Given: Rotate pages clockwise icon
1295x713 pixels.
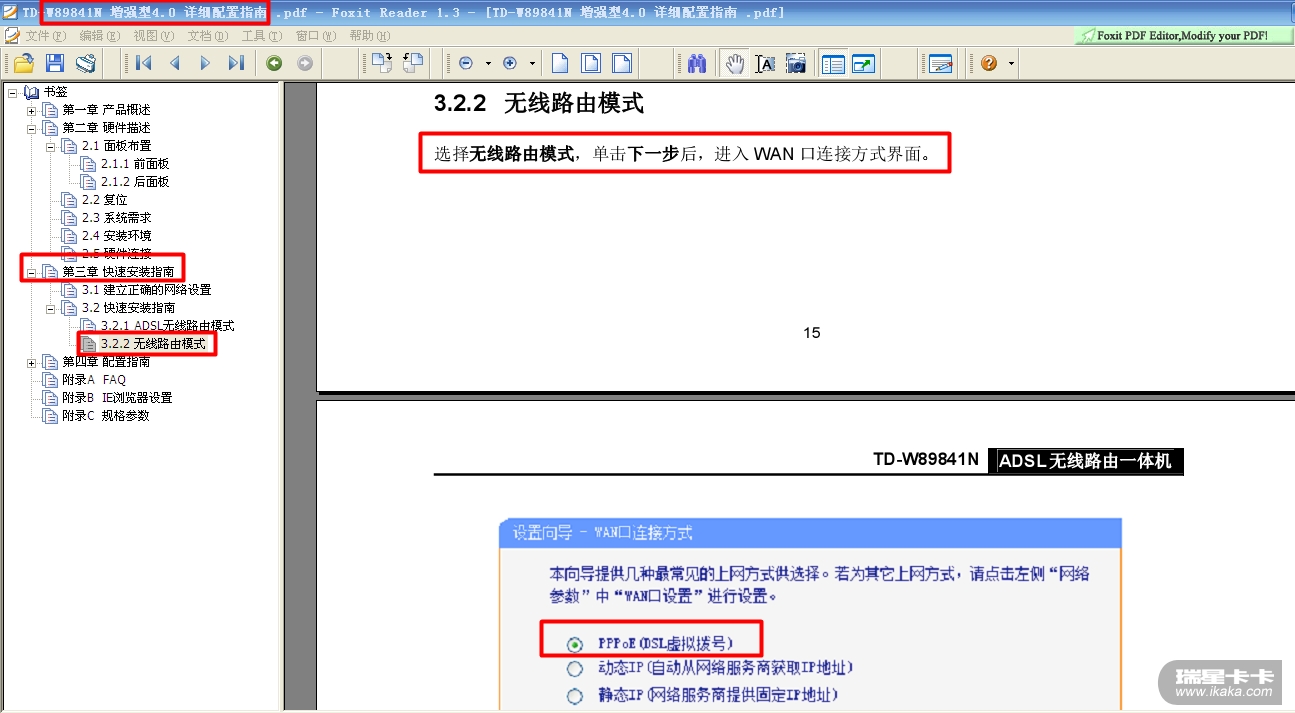Looking at the screenshot, I should [x=381, y=63].
